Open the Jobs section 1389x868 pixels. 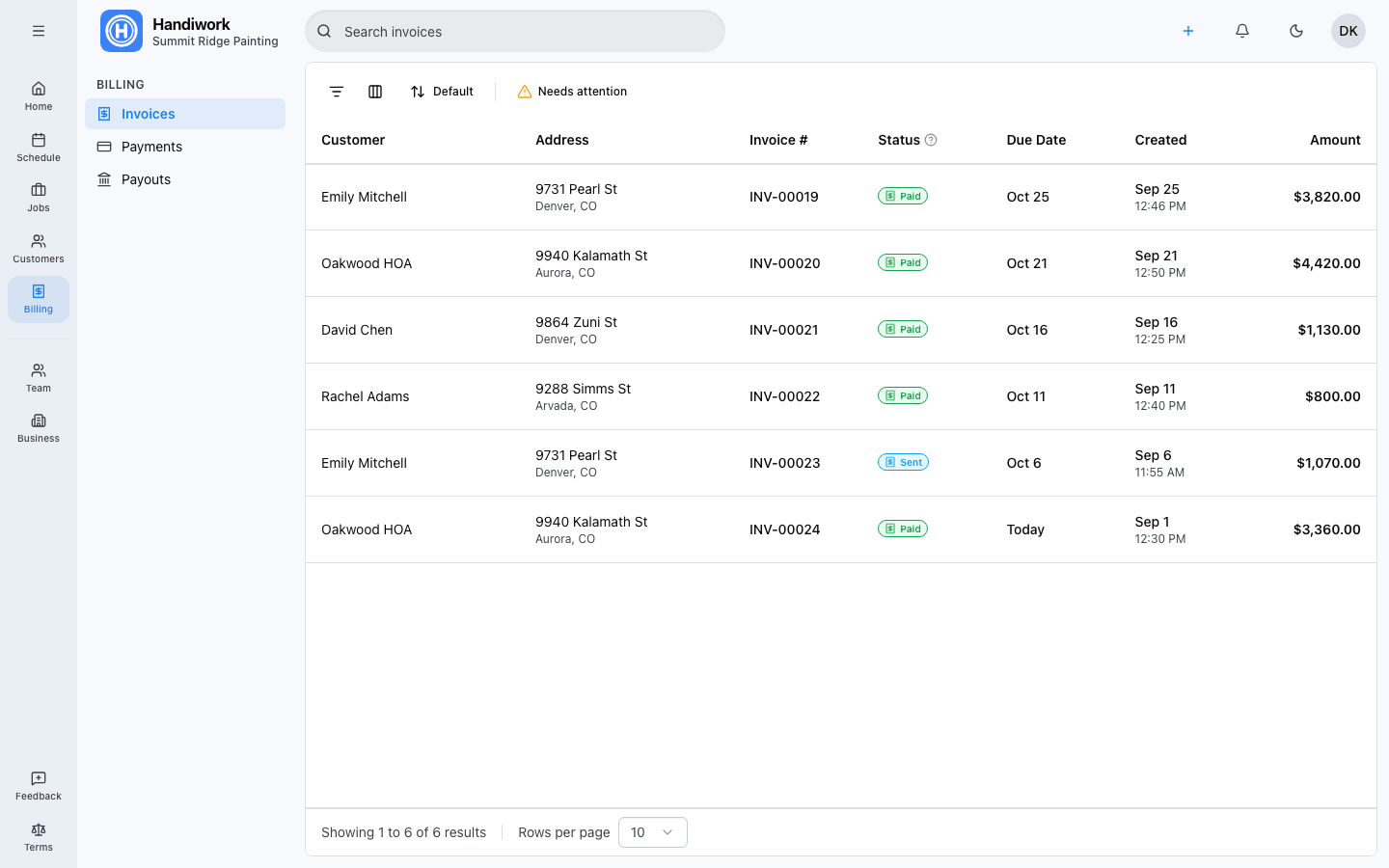tap(39, 198)
